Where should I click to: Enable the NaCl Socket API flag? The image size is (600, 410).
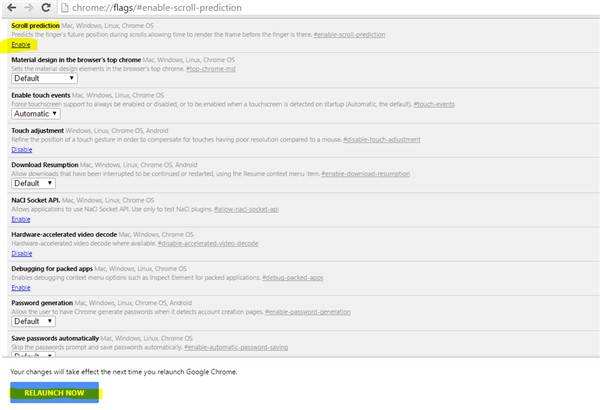[21, 219]
